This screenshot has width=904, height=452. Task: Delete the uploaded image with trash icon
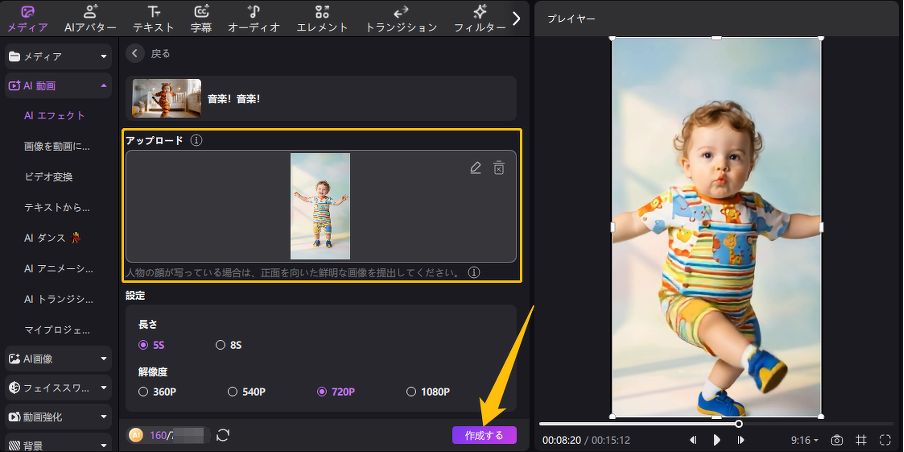[x=498, y=168]
